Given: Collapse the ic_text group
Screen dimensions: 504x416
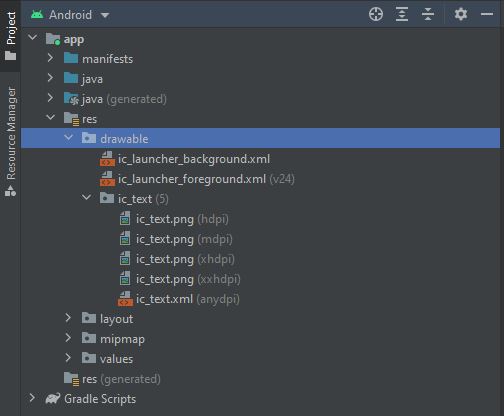Looking at the screenshot, I should coord(86,198).
